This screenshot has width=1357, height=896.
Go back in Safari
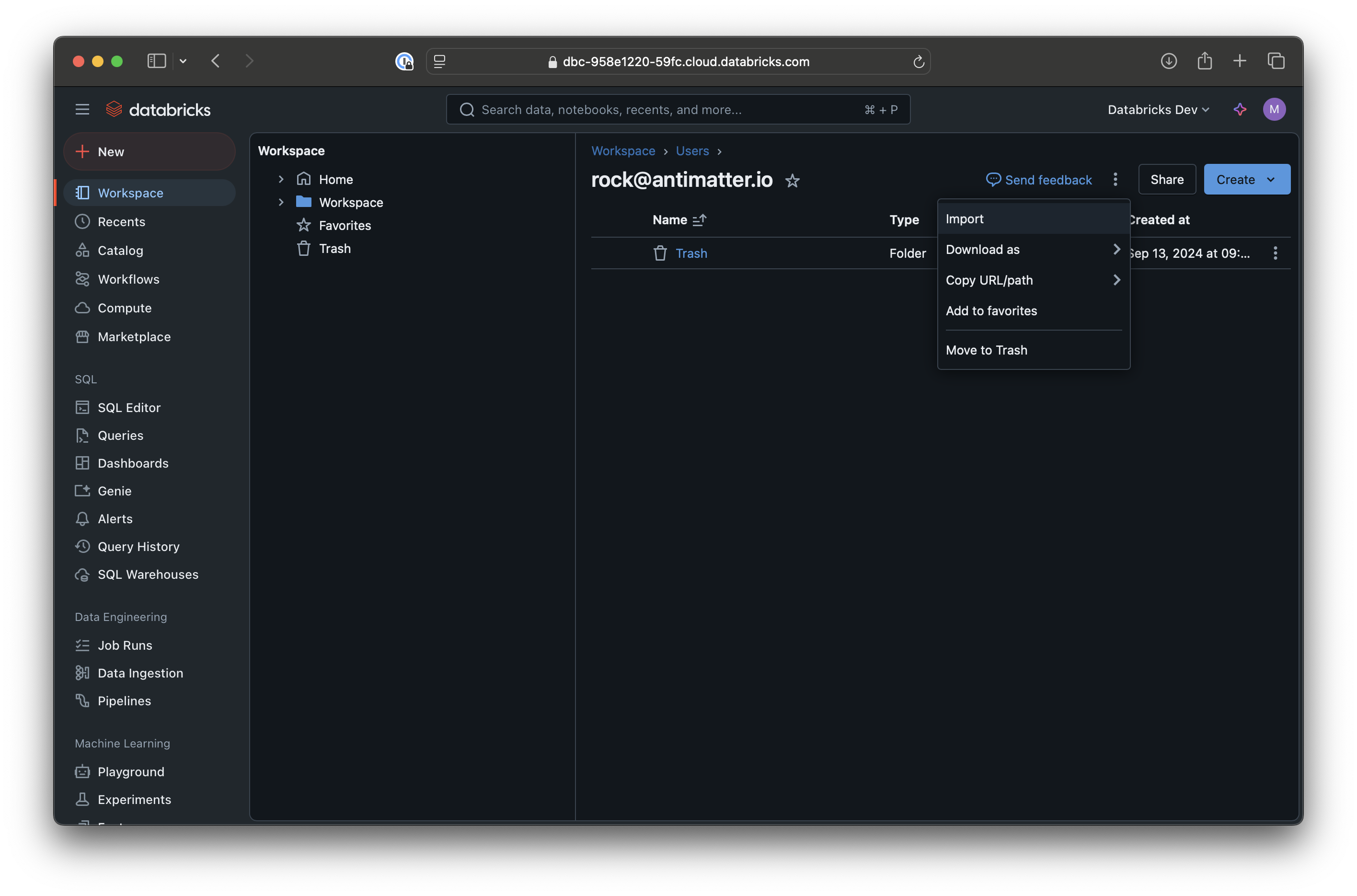point(216,61)
